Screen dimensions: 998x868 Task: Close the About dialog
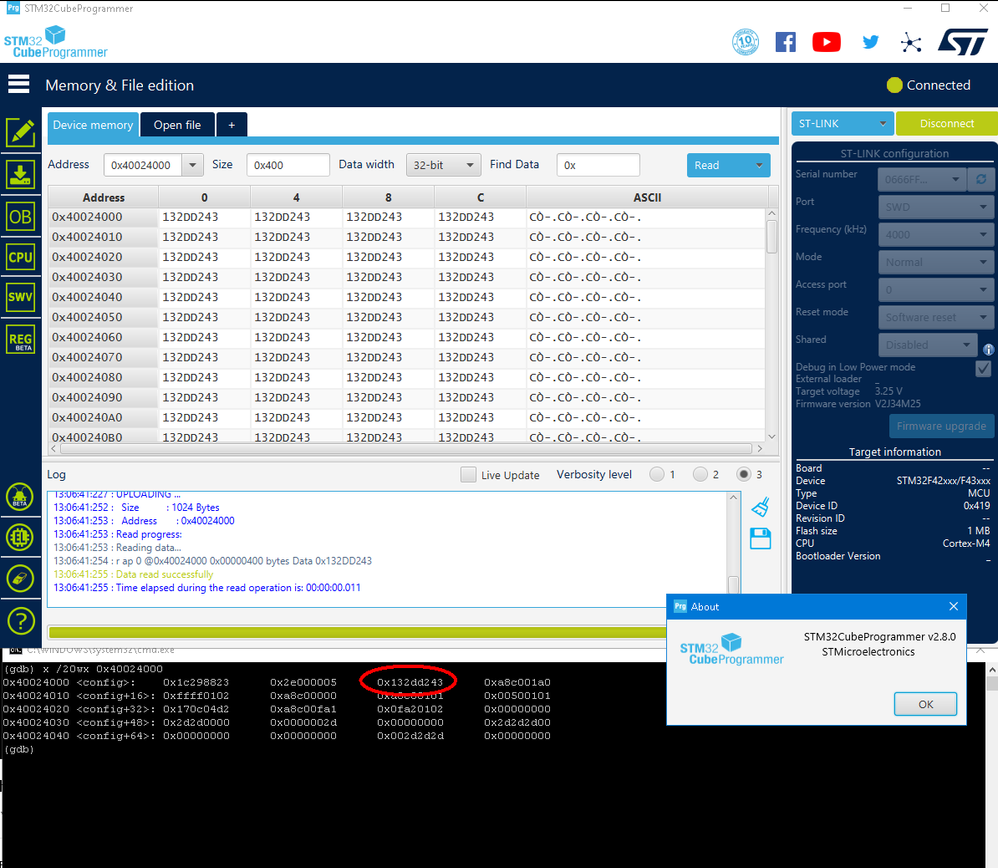click(953, 606)
